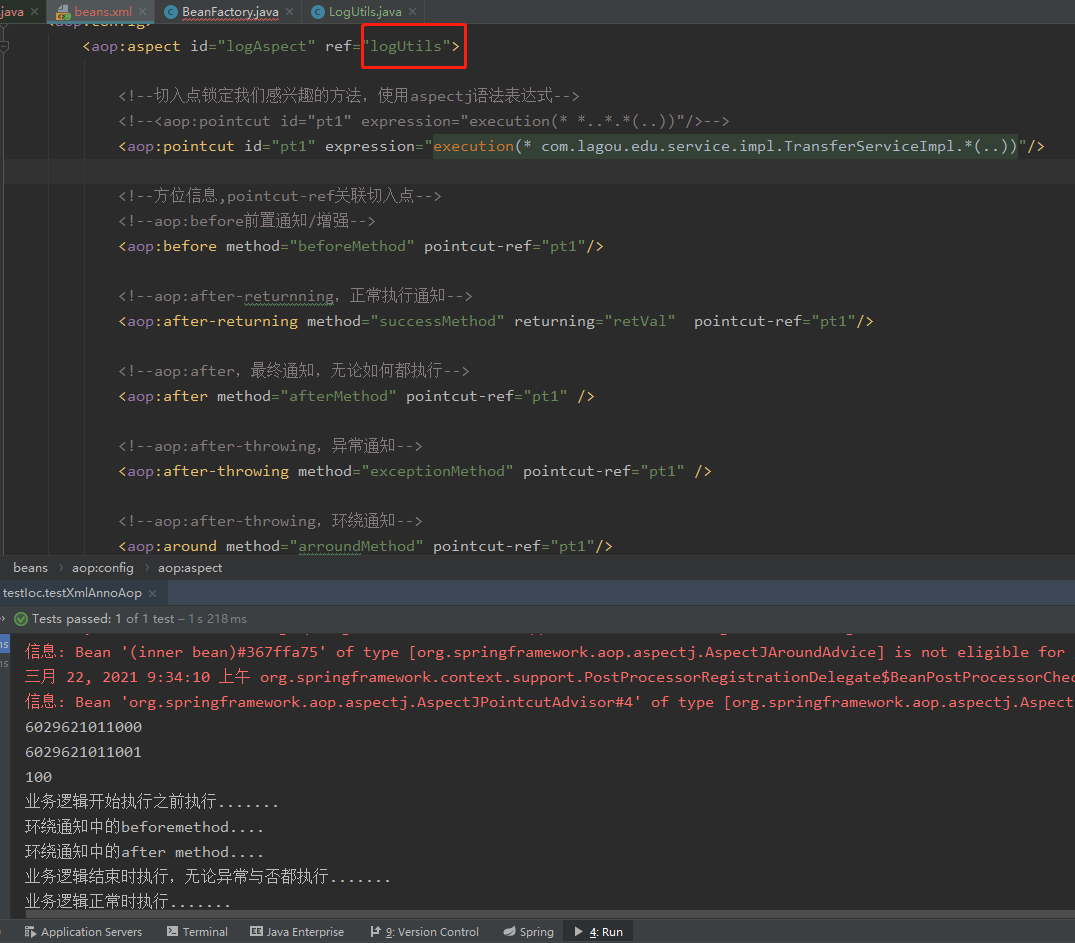Select the testIoc.testXmlAnnoAop run tab
The width and height of the screenshot is (1075, 943).
[x=72, y=593]
